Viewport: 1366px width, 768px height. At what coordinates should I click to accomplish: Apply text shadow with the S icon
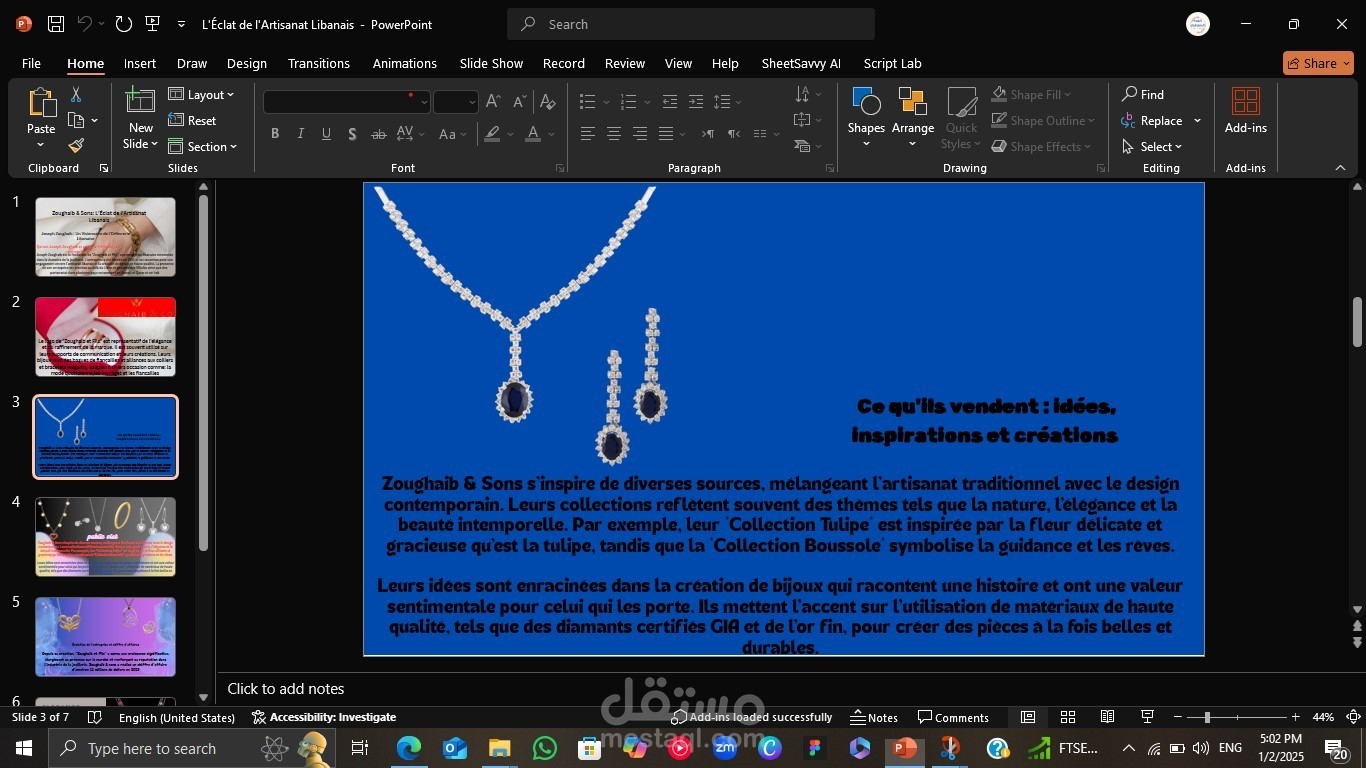(352, 134)
